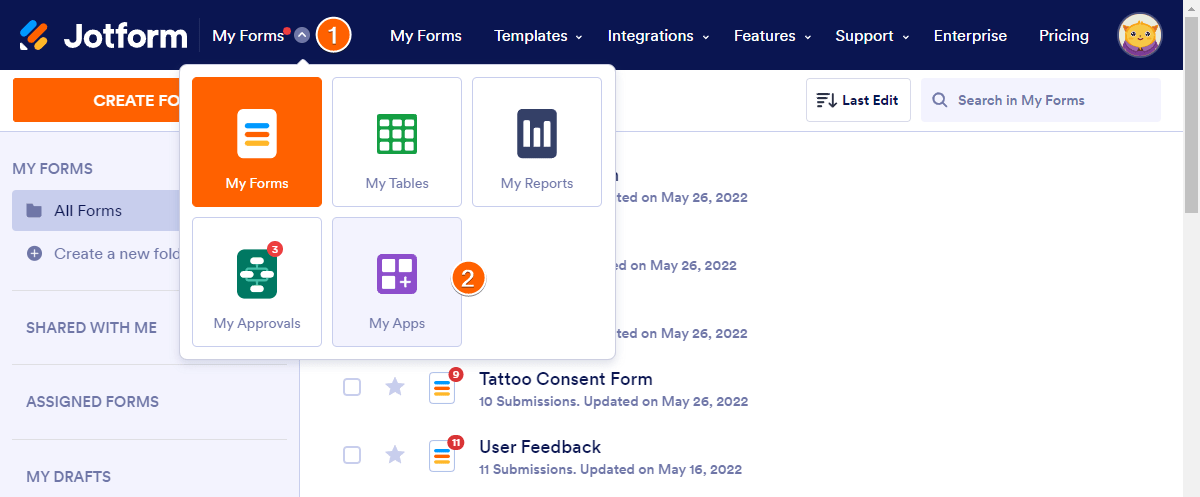Click the orange My Forms tile
The height and width of the screenshot is (497, 1200).
click(x=257, y=142)
